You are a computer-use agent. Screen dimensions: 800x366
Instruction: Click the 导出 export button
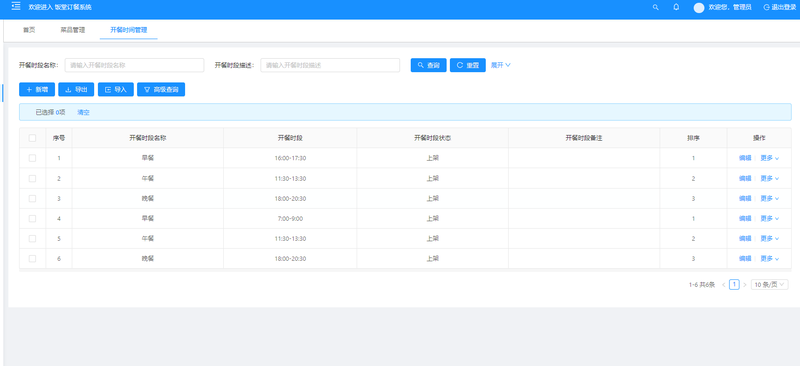[76, 89]
